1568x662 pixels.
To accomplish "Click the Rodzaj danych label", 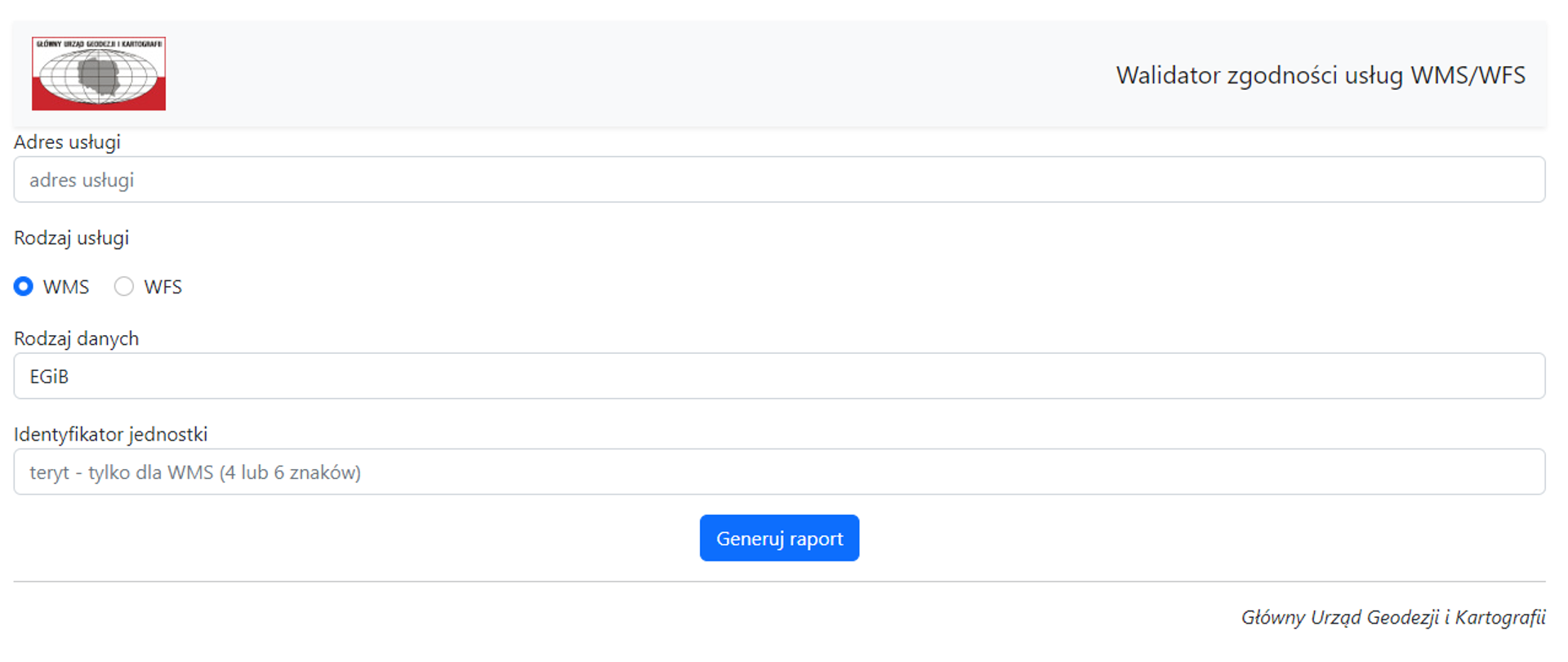I will point(76,338).
